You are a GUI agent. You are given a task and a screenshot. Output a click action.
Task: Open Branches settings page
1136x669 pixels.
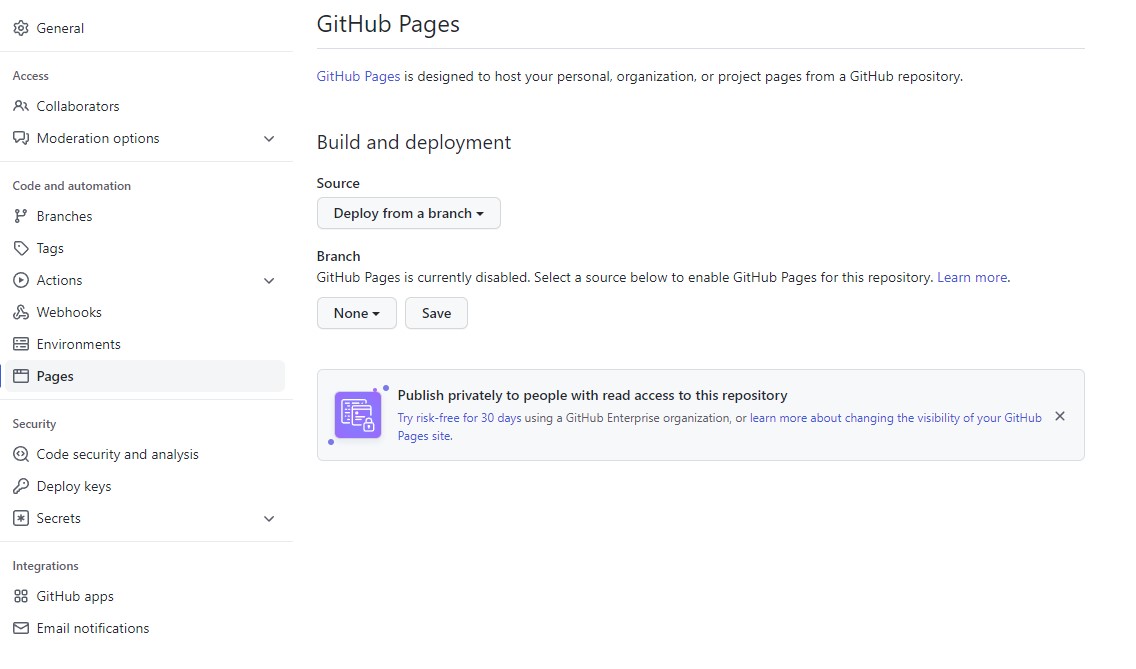145,217
